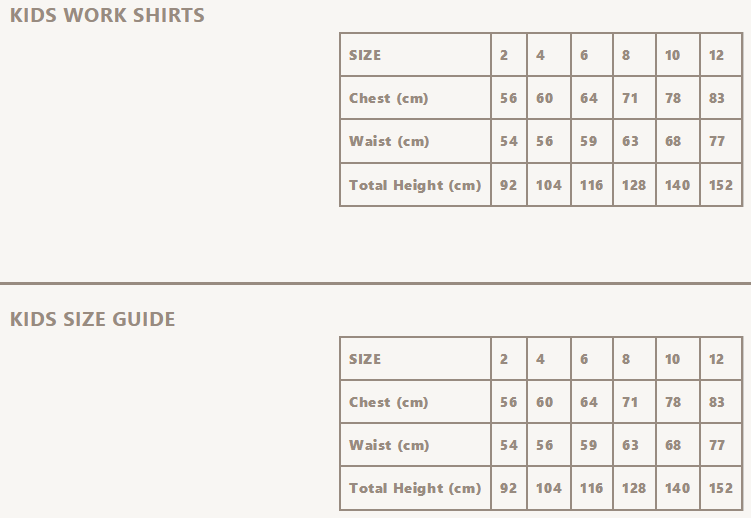
Task: Select size 2 column header in Work Shirts table
Action: 504,55
